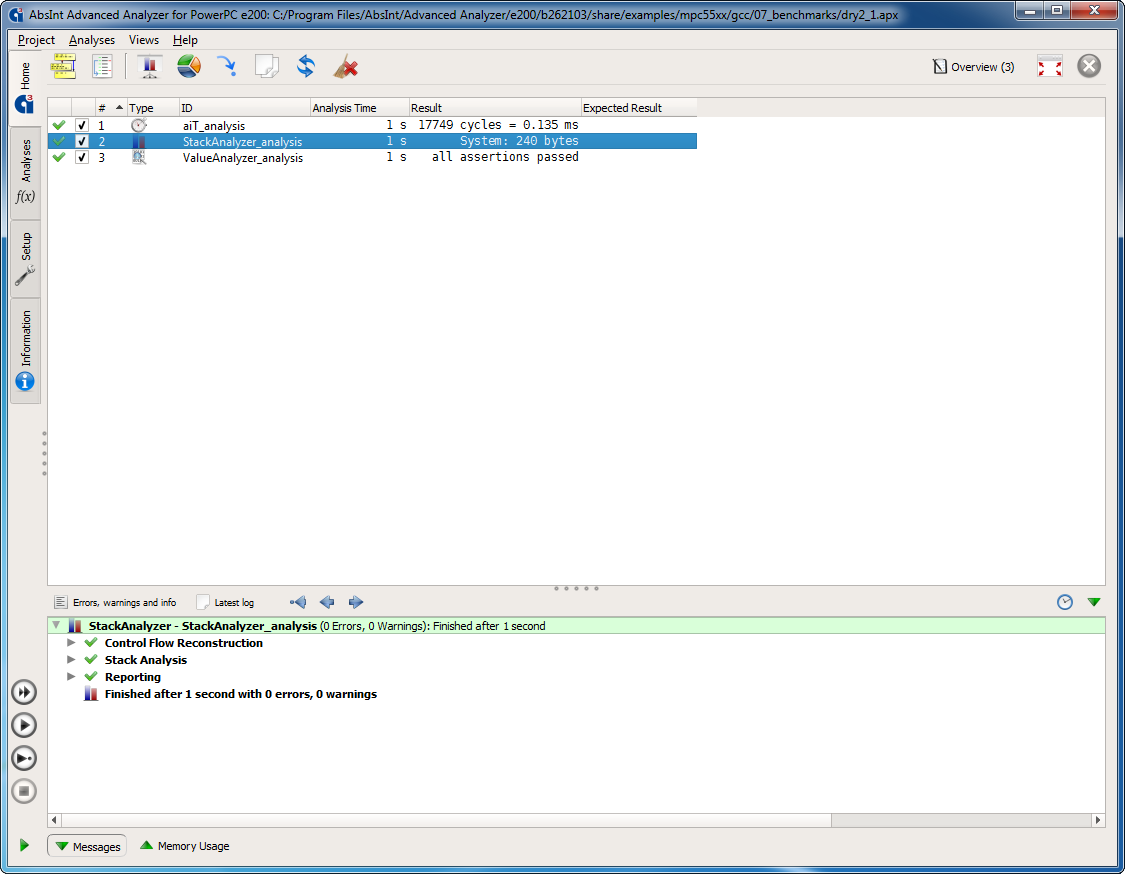Click the green down triangle in messages toolbar
The width and height of the screenshot is (1125, 874).
tap(1093, 602)
